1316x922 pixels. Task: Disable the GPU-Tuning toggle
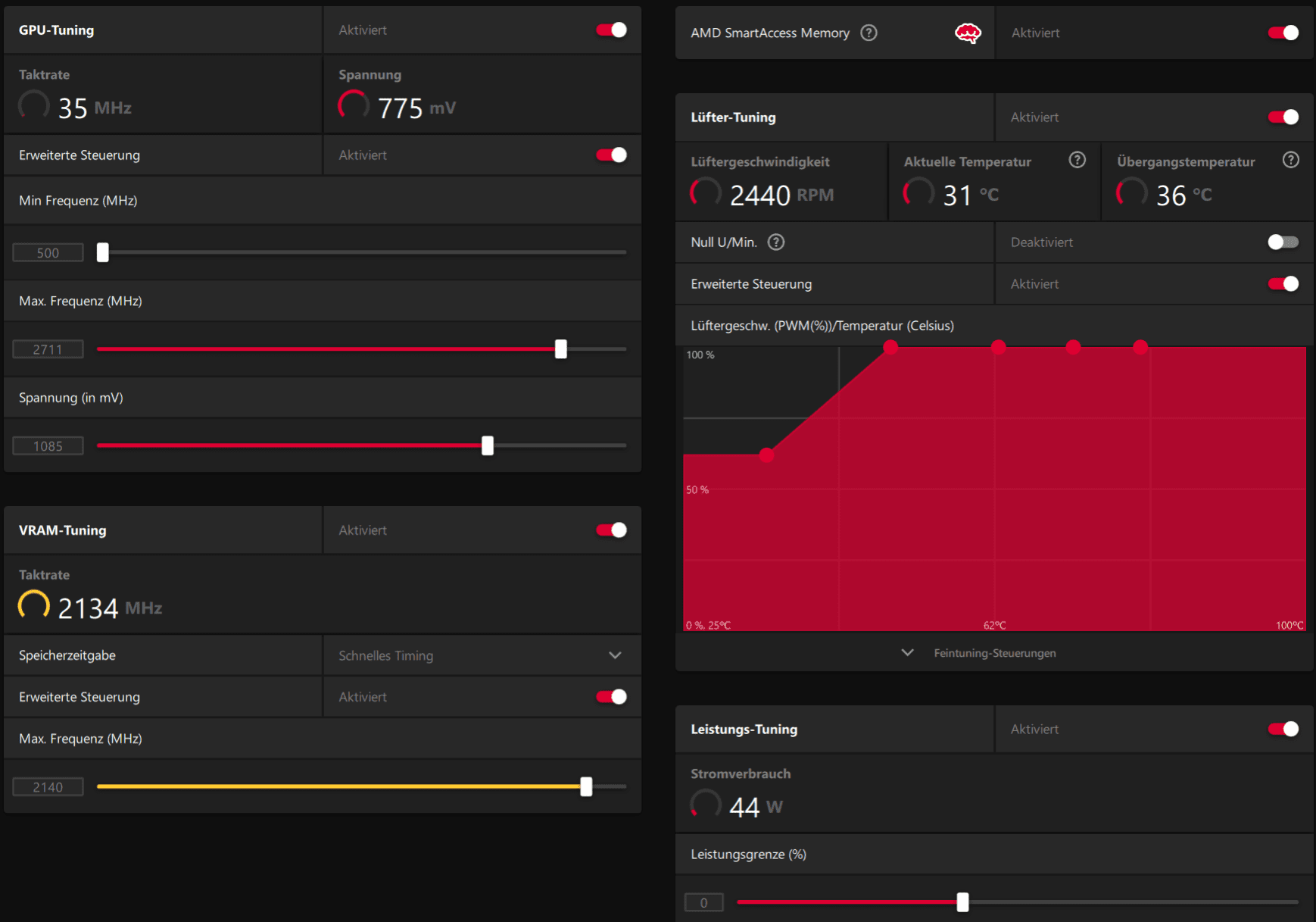point(611,30)
